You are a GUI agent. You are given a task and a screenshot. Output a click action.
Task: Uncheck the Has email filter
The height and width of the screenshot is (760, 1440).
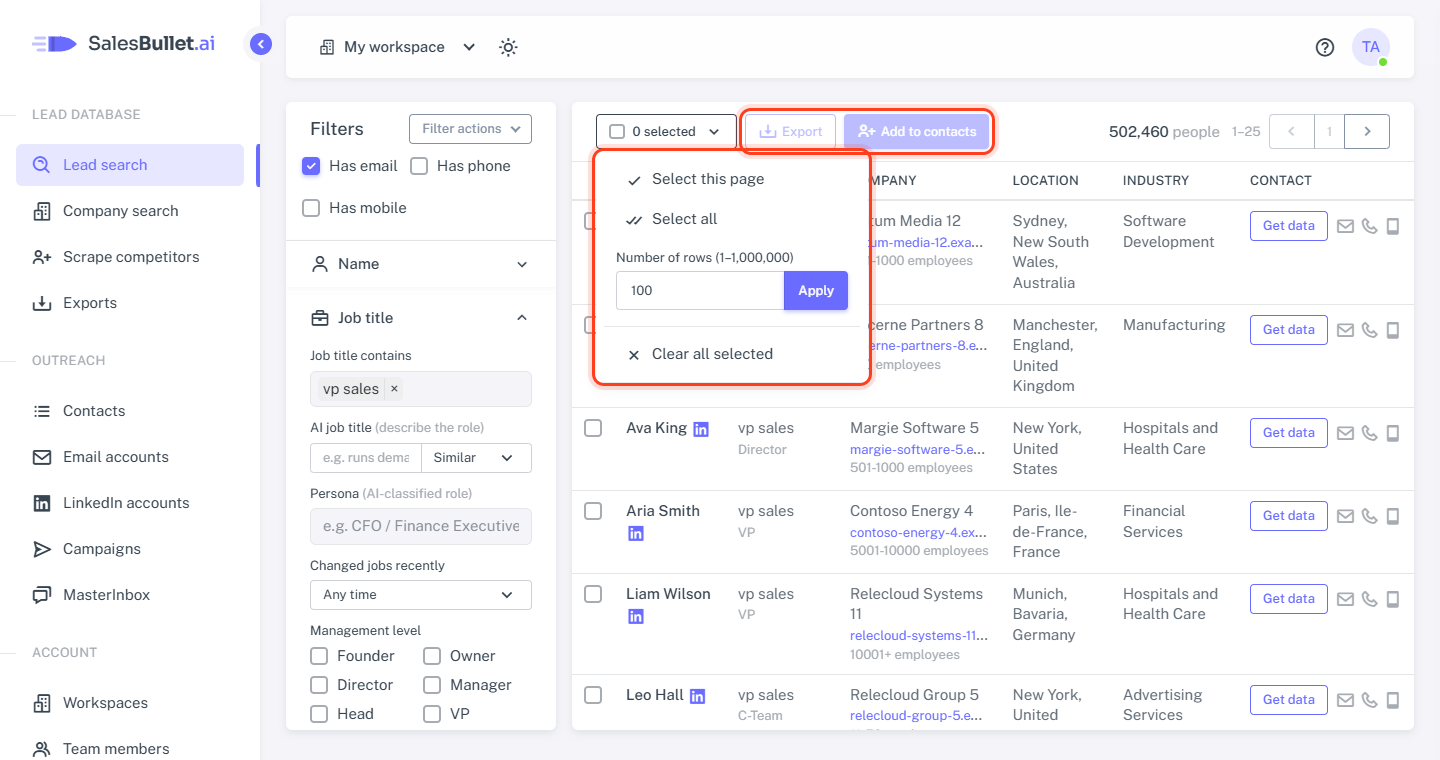tap(311, 166)
